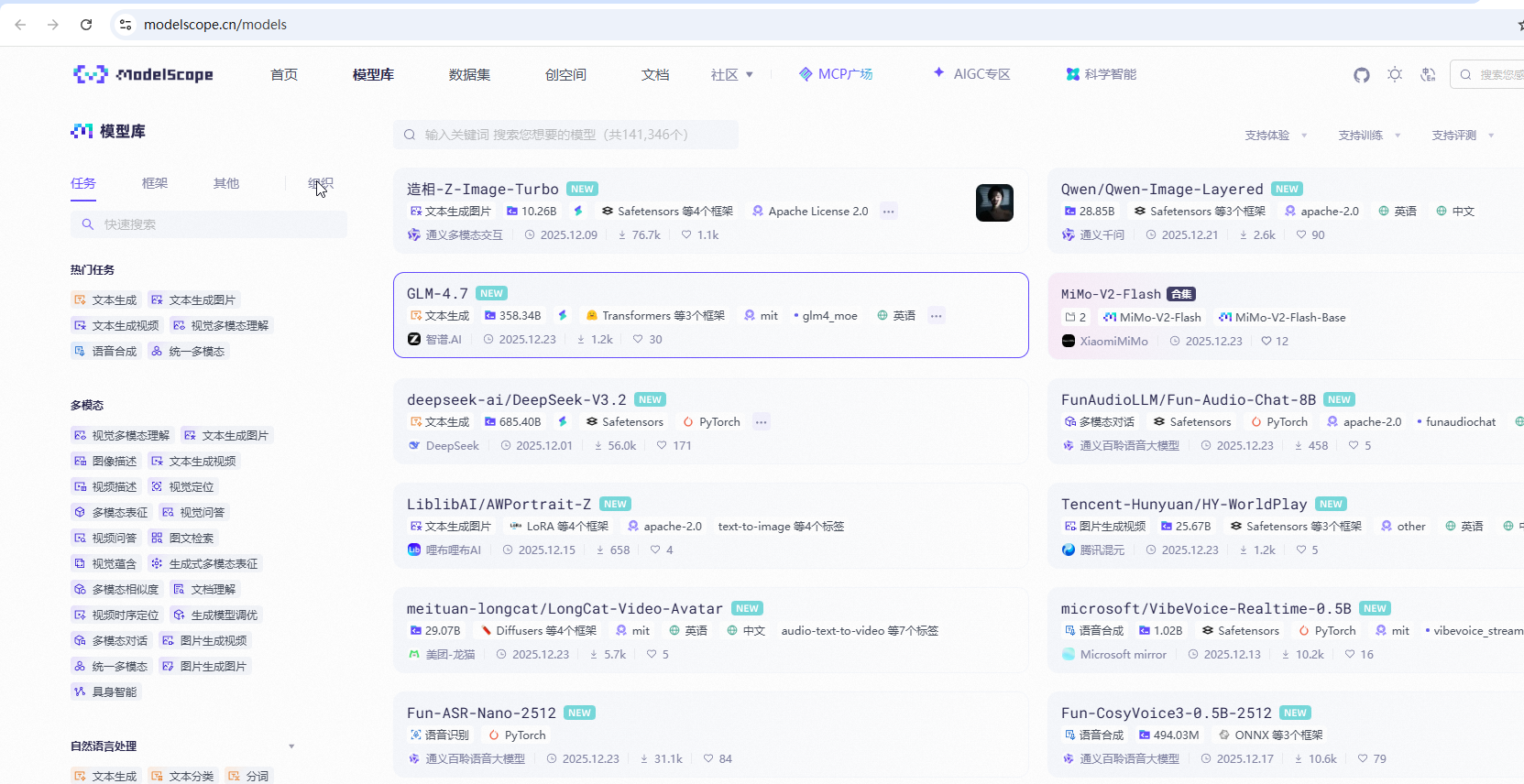Screen dimensions: 1524x784
Task: Click the lightning icon on DeepSeek-V3.2 card
Action: pos(563,421)
